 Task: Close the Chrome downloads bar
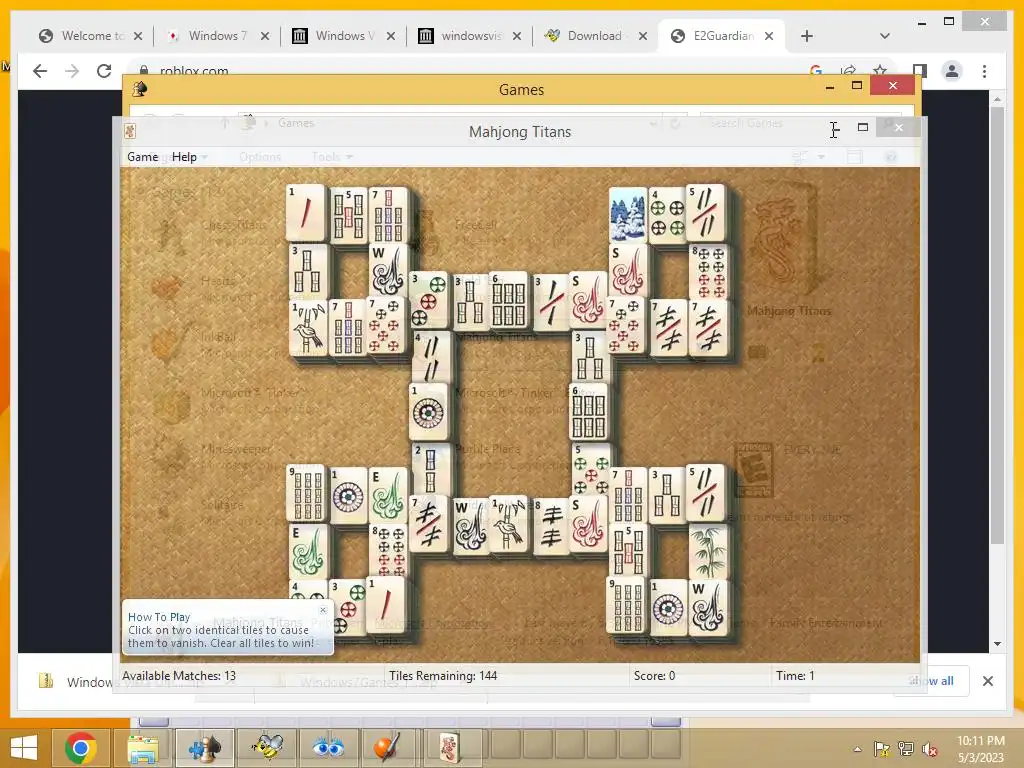point(987,681)
